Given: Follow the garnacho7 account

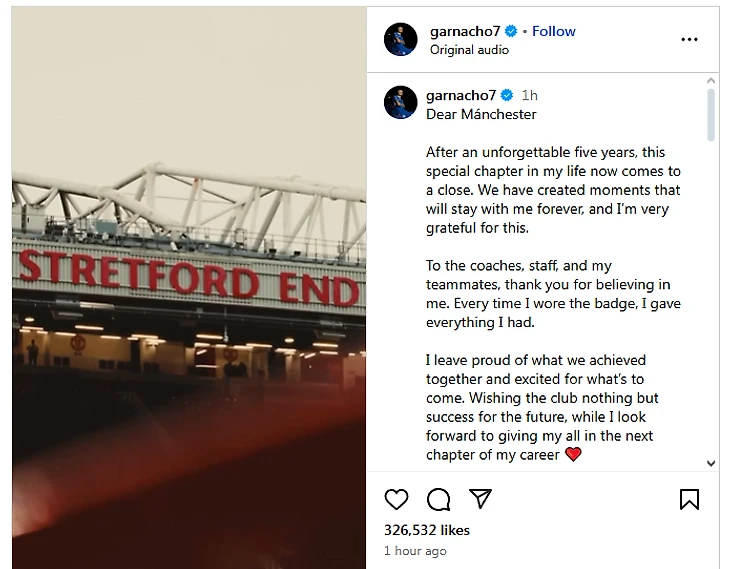Looking at the screenshot, I should (x=553, y=31).
